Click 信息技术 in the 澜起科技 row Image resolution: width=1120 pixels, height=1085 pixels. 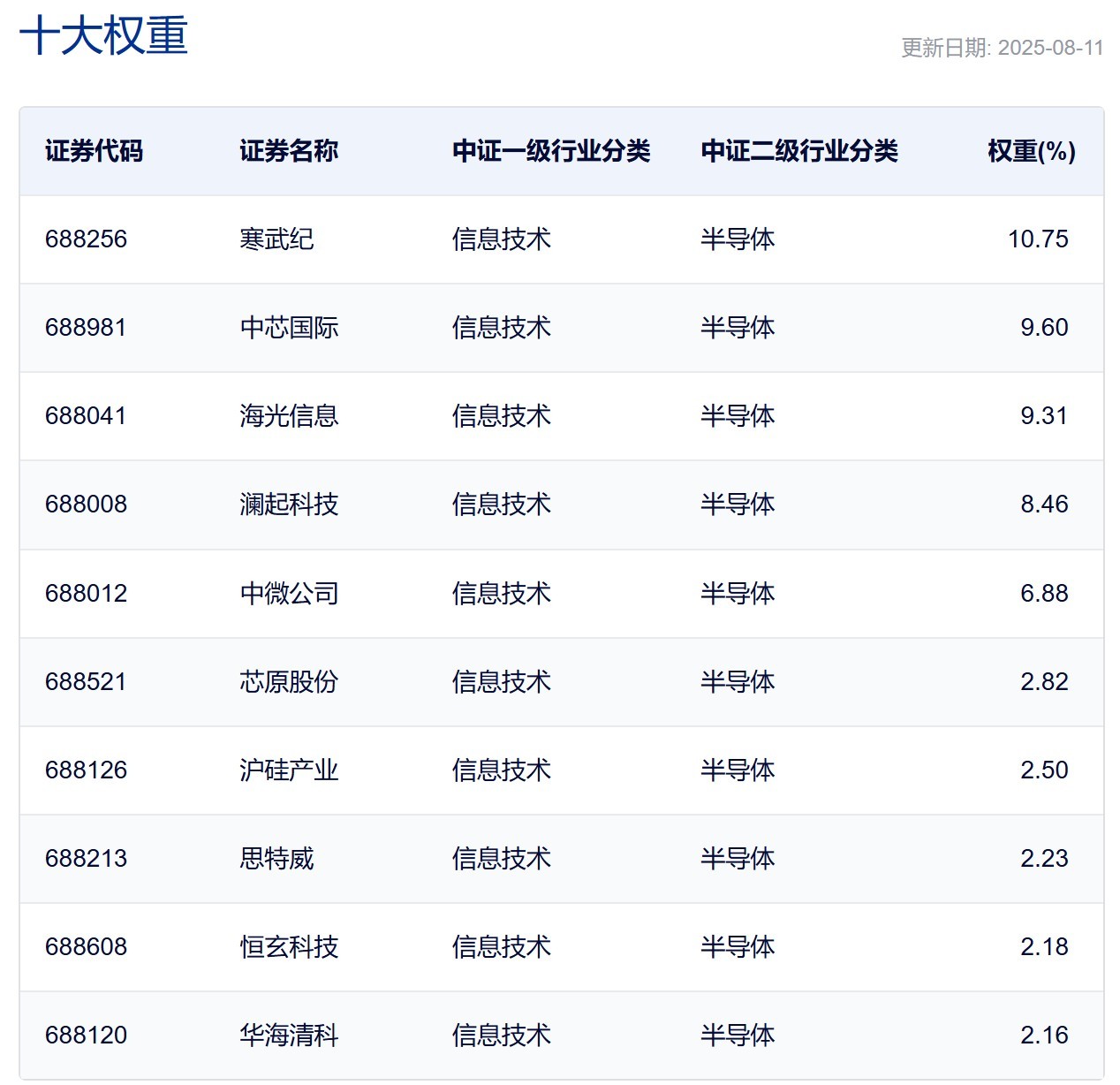coord(502,505)
